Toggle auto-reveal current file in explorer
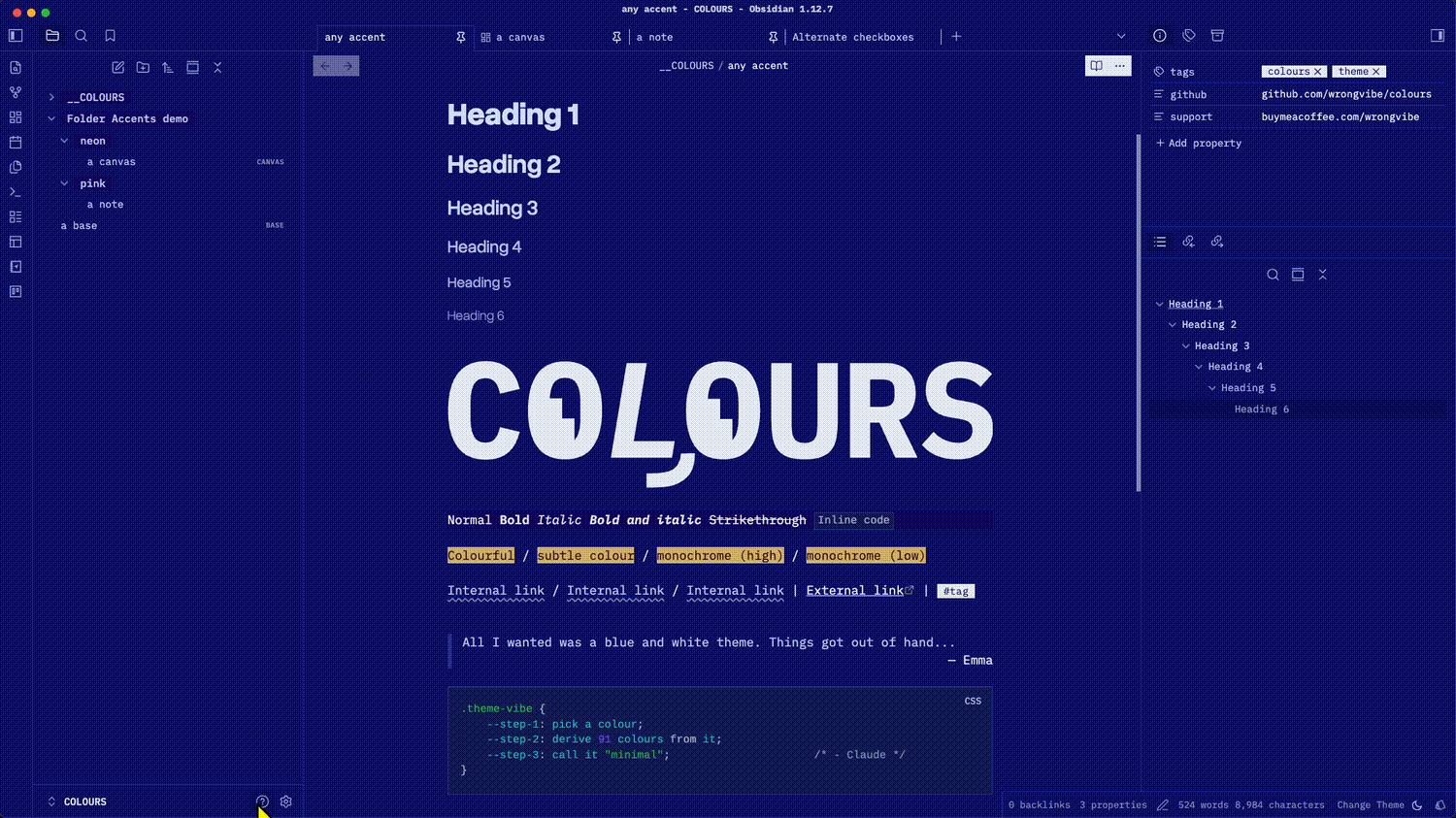This screenshot has width=1456, height=818. pyautogui.click(x=193, y=68)
